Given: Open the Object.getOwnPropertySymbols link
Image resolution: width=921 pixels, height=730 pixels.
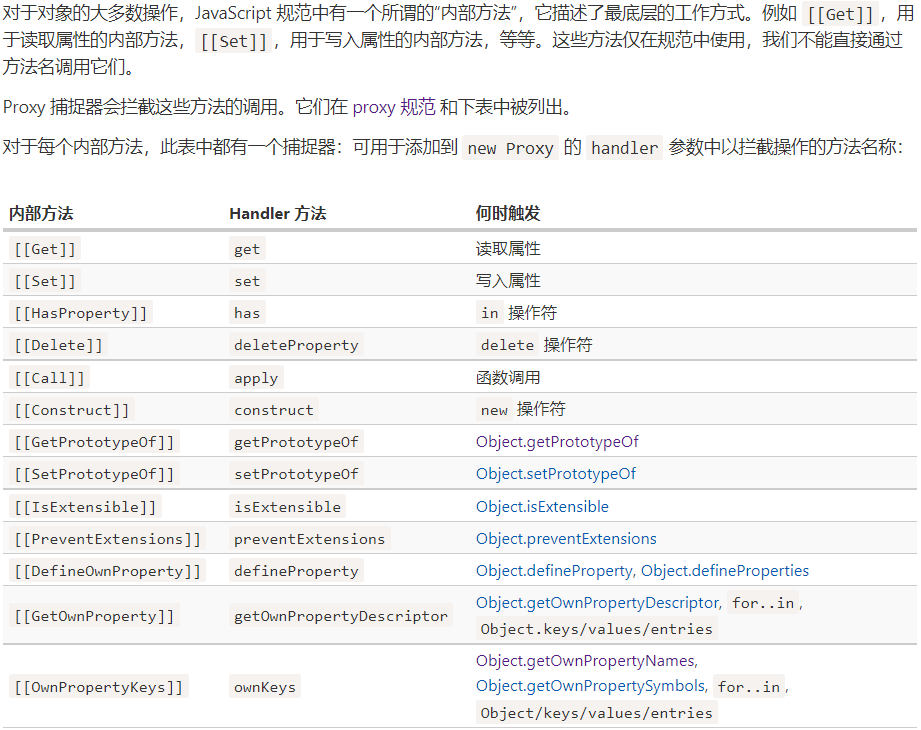Looking at the screenshot, I should tap(592, 686).
